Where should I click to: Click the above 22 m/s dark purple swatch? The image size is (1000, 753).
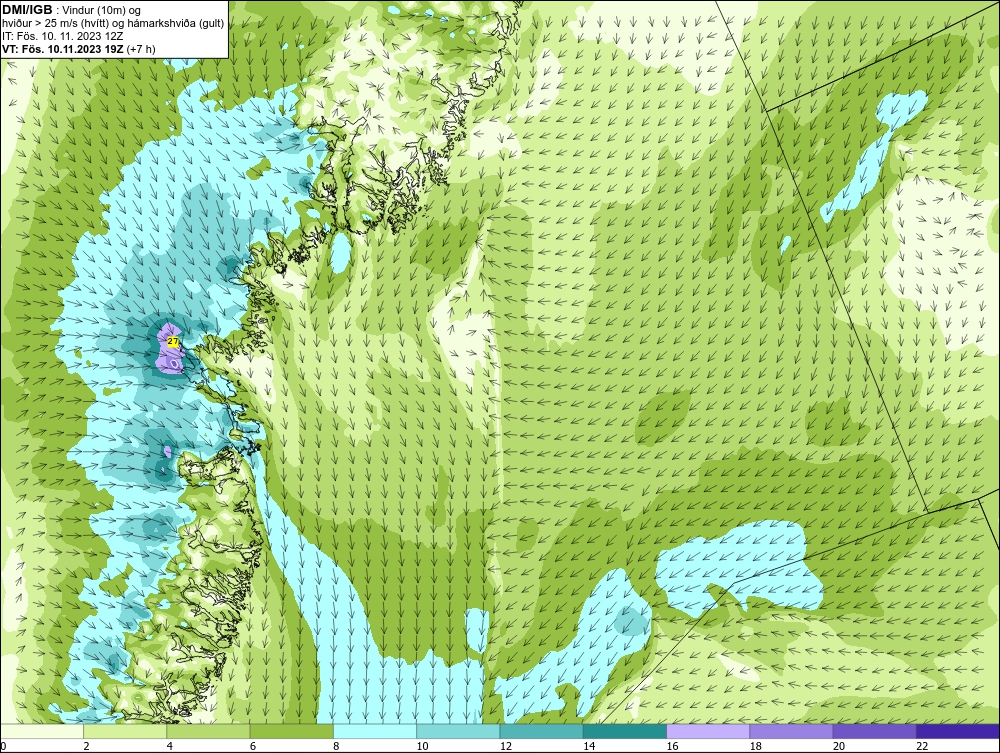click(x=958, y=731)
